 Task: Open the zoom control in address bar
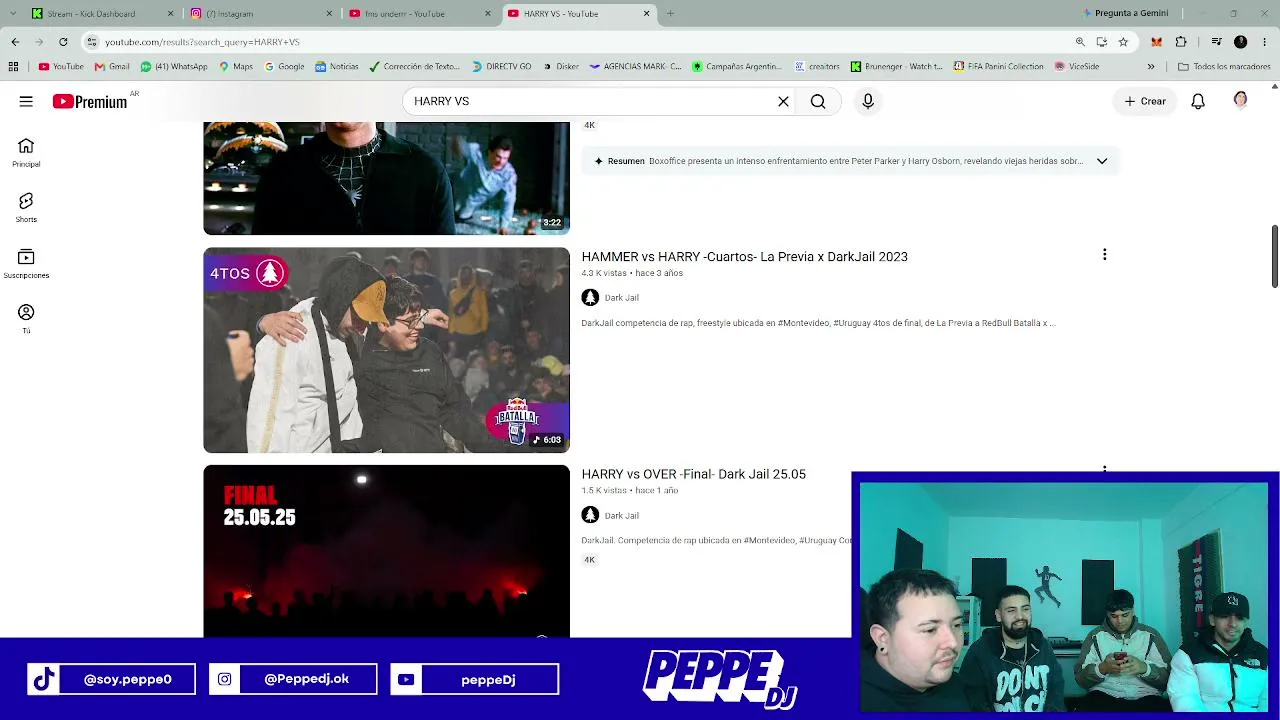1080,42
